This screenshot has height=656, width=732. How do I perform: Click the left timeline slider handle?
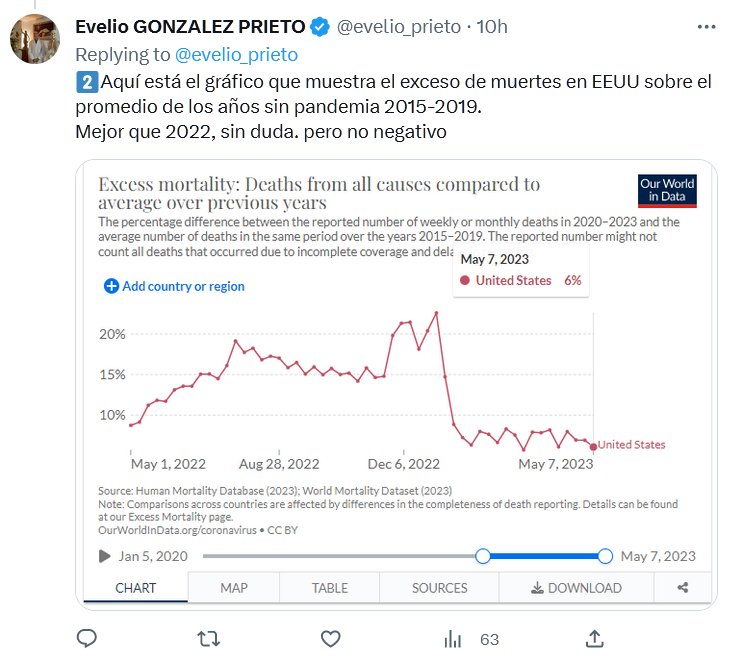pos(483,556)
